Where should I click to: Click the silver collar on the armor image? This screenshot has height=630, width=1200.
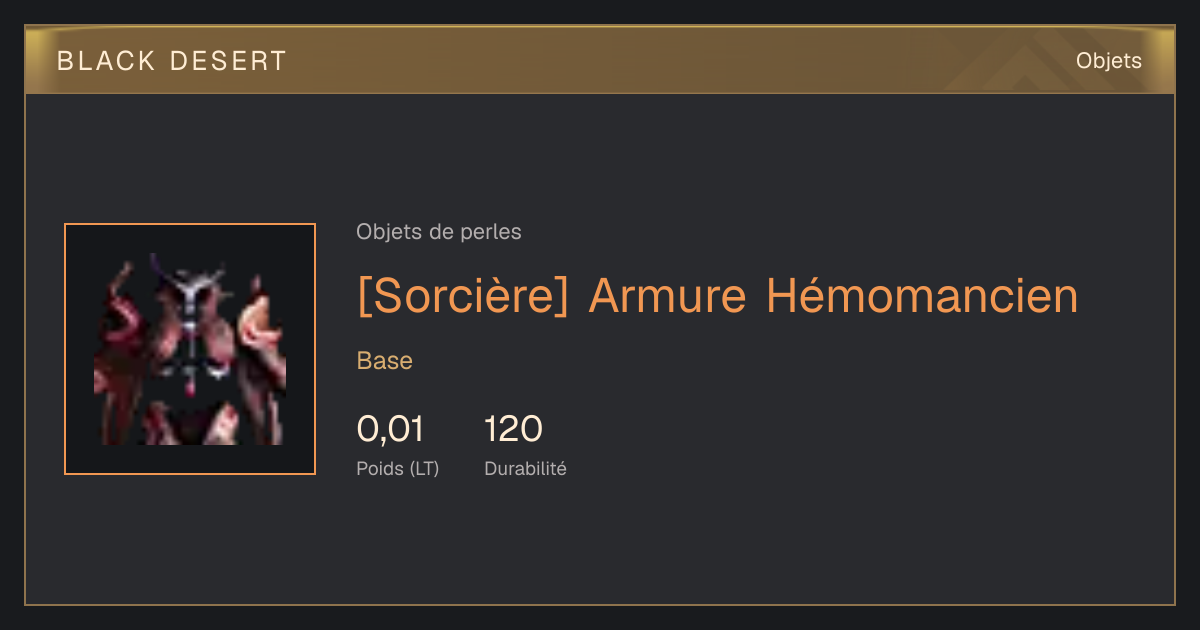point(190,290)
